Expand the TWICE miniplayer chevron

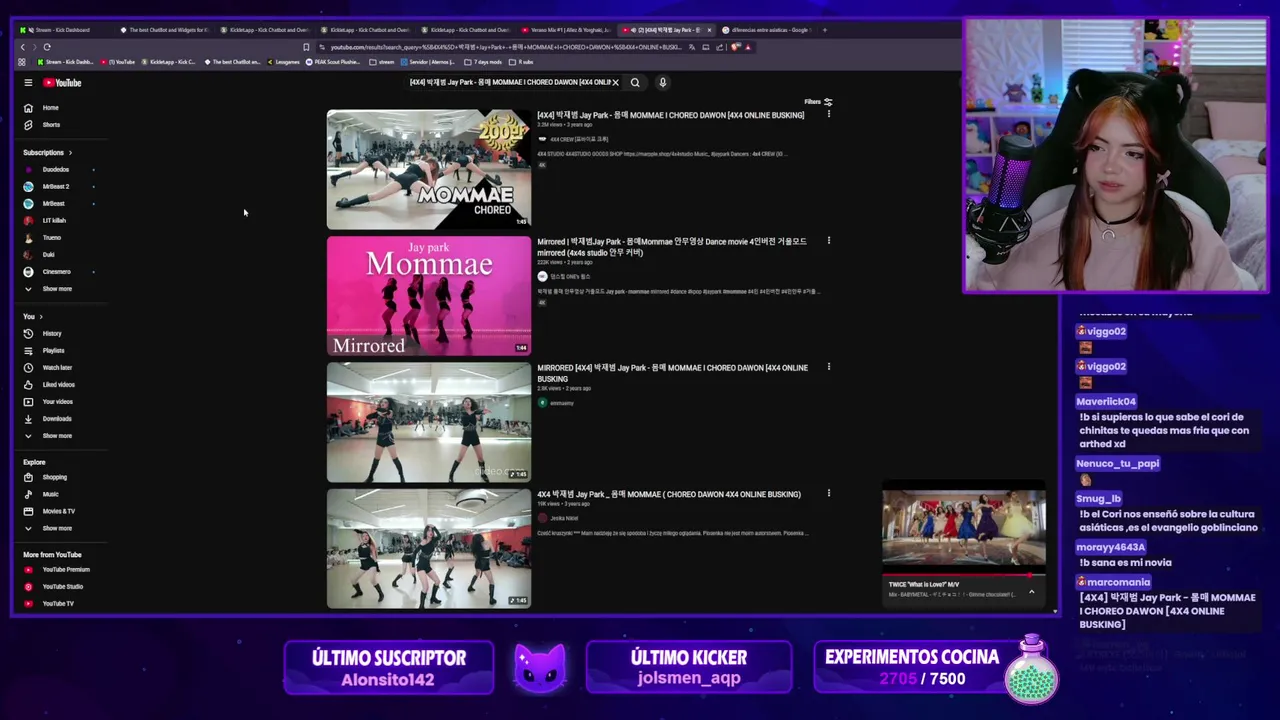(1031, 592)
